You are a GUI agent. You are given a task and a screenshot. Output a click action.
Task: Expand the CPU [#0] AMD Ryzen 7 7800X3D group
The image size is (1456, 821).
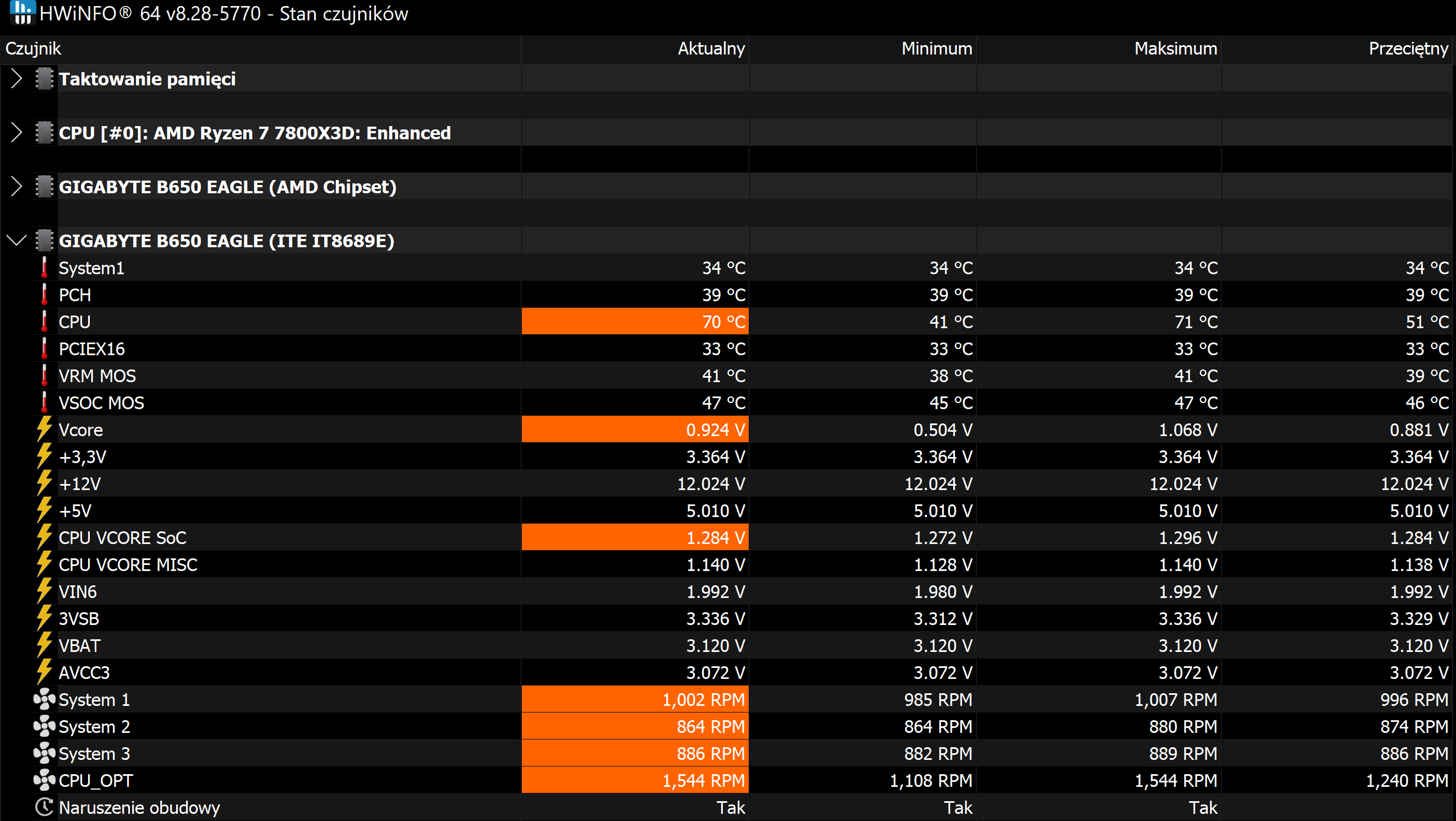point(17,132)
